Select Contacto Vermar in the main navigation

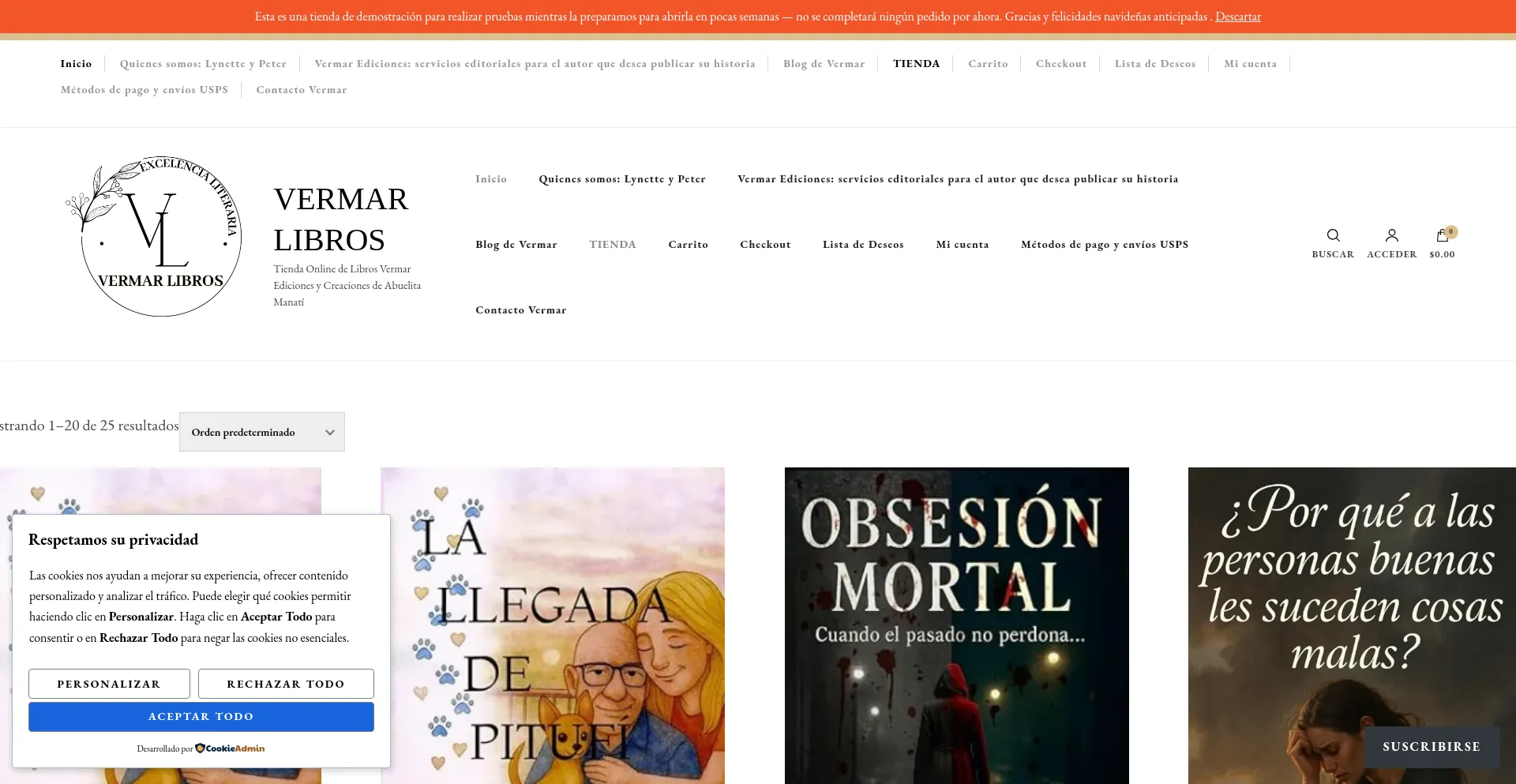click(x=520, y=310)
